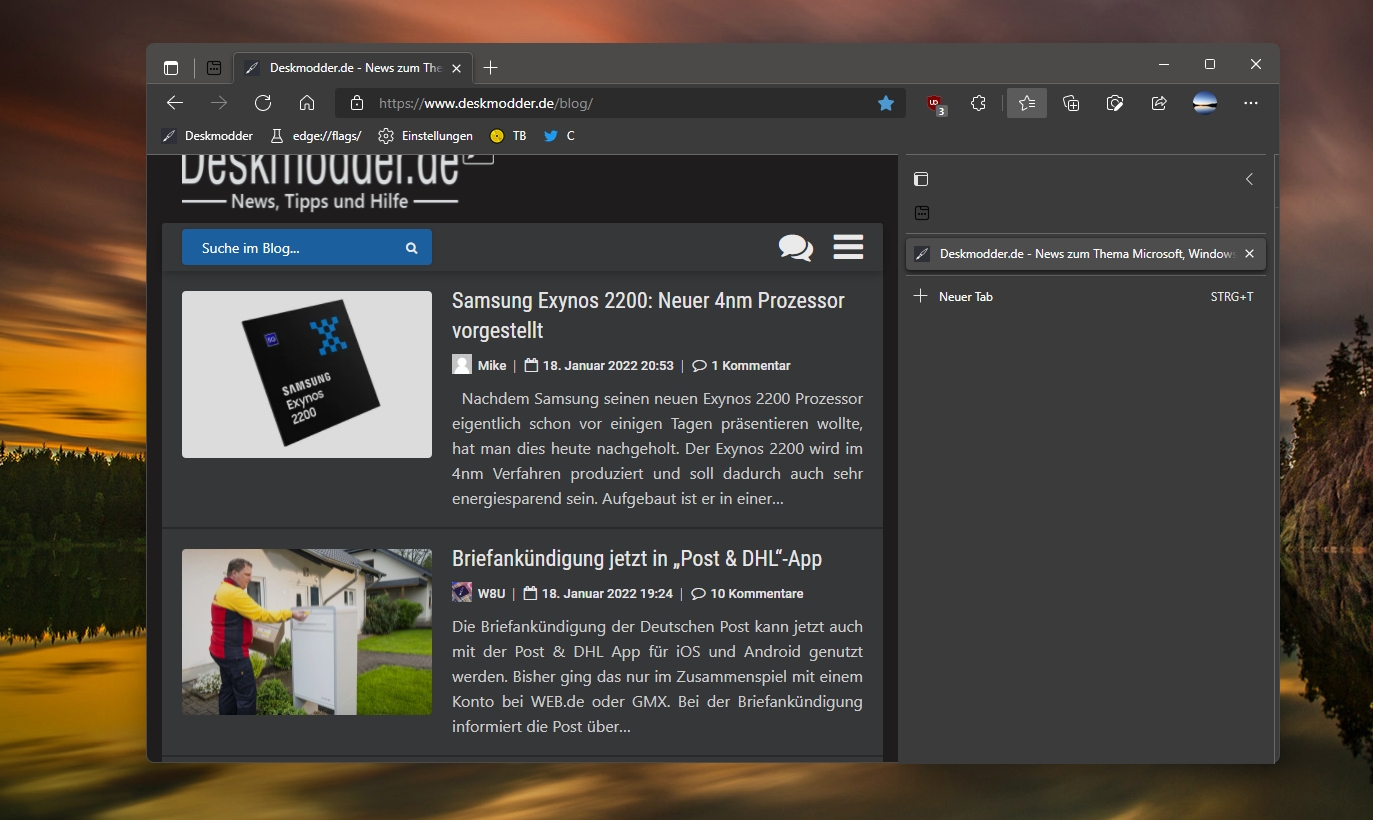Click Neuer Tab in vertical pane
The width and height of the screenshot is (1373, 820).
click(x=1086, y=297)
